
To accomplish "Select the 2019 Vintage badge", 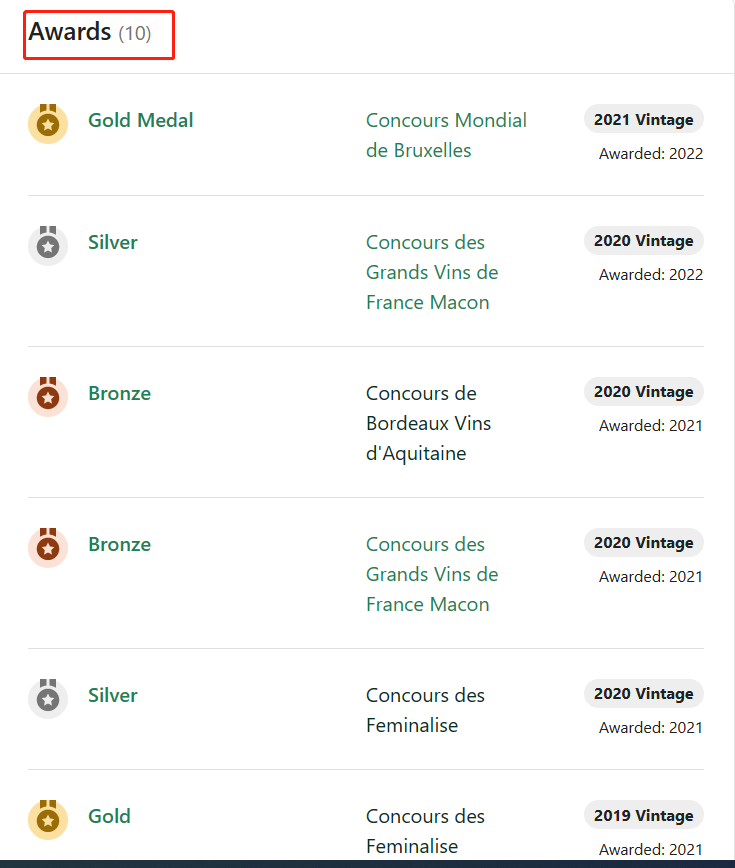I will [644, 815].
